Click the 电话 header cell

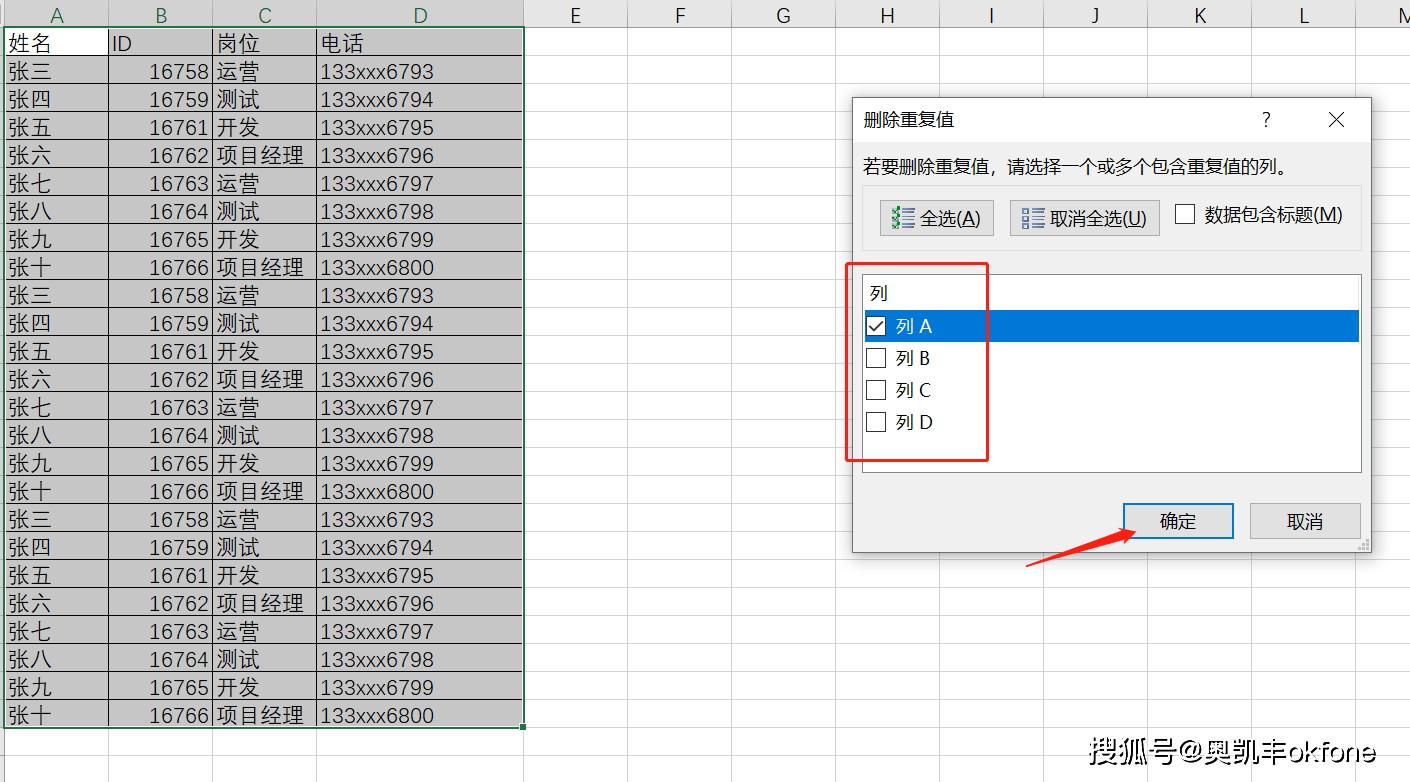[420, 43]
